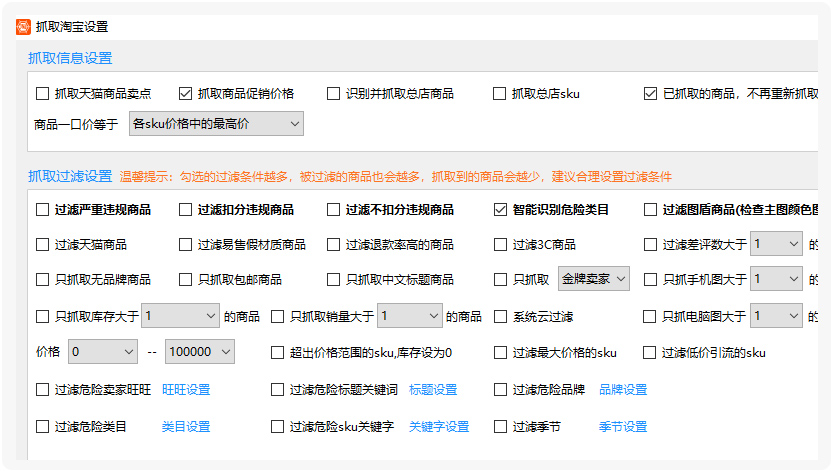Tick 过滤季节 checkbox
The width and height of the screenshot is (831, 476).
(500, 427)
